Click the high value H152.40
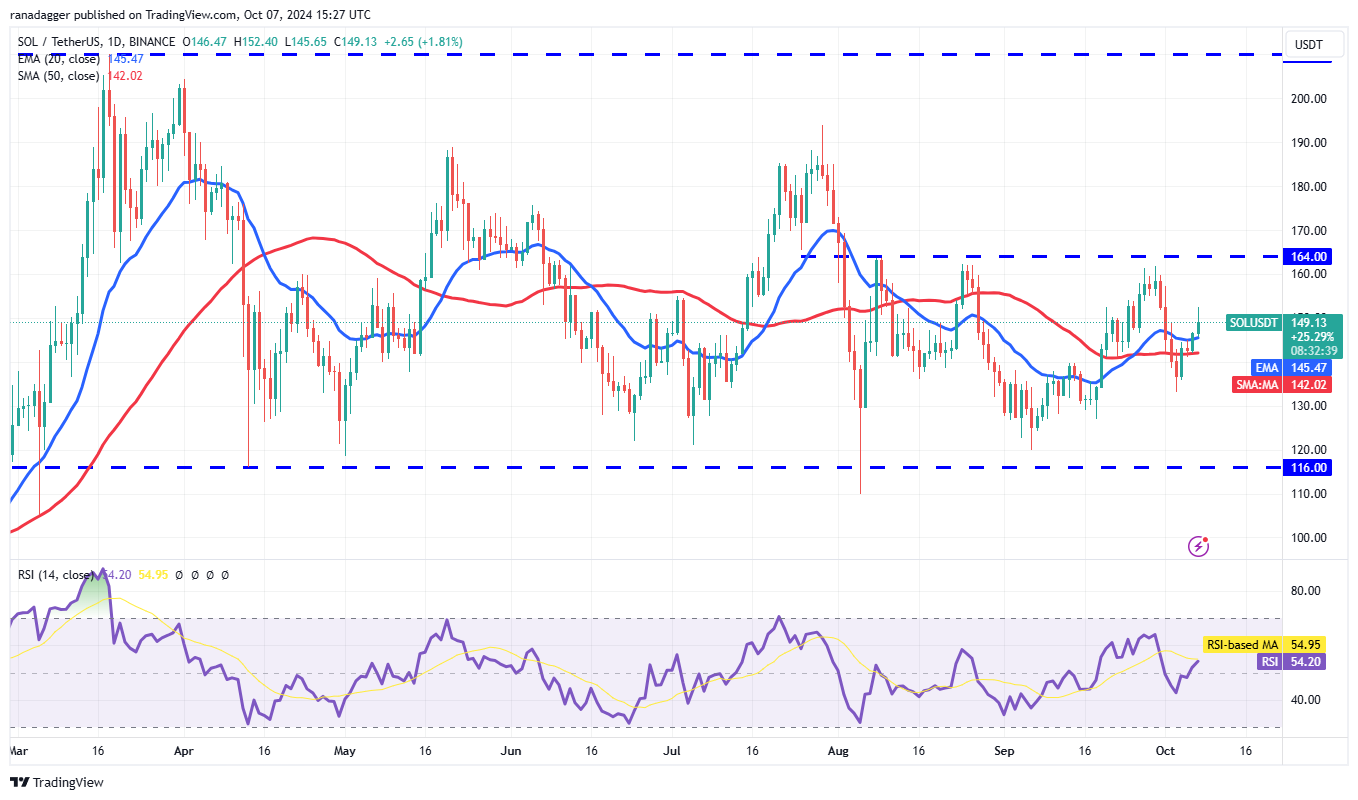This screenshot has width=1358, height=800. [255, 43]
